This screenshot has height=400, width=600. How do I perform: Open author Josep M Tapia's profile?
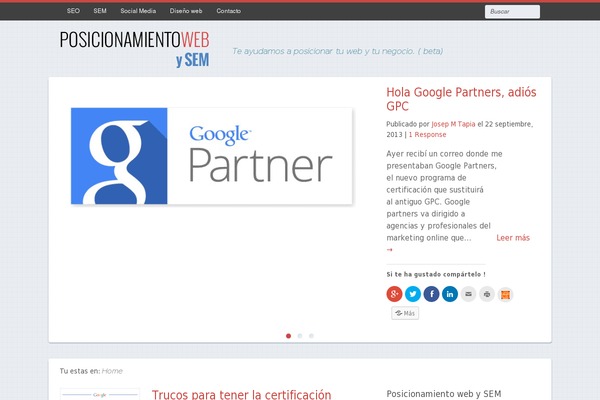[x=453, y=124]
